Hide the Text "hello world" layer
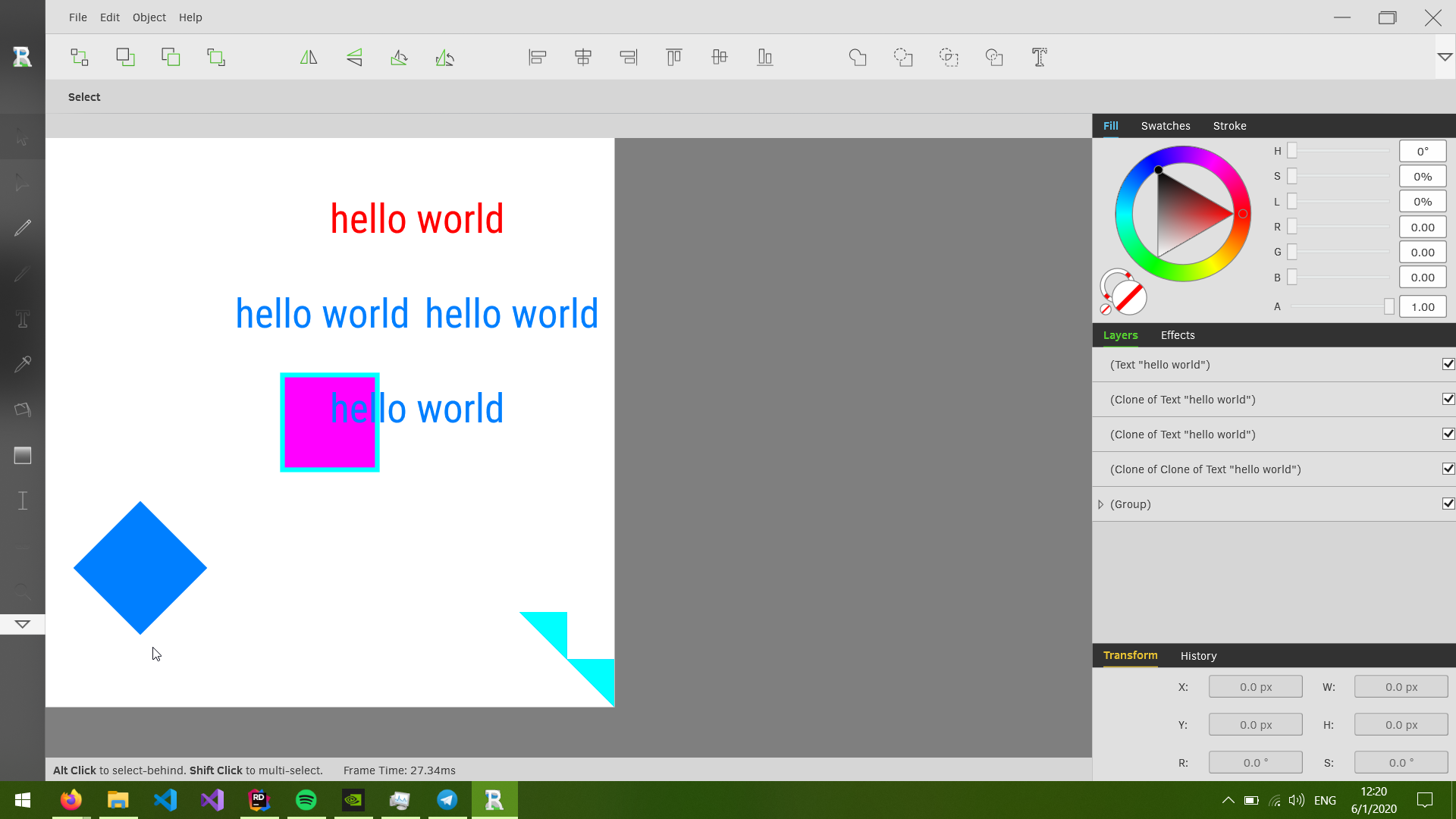Screen dimensions: 1456x819 click(x=1448, y=364)
